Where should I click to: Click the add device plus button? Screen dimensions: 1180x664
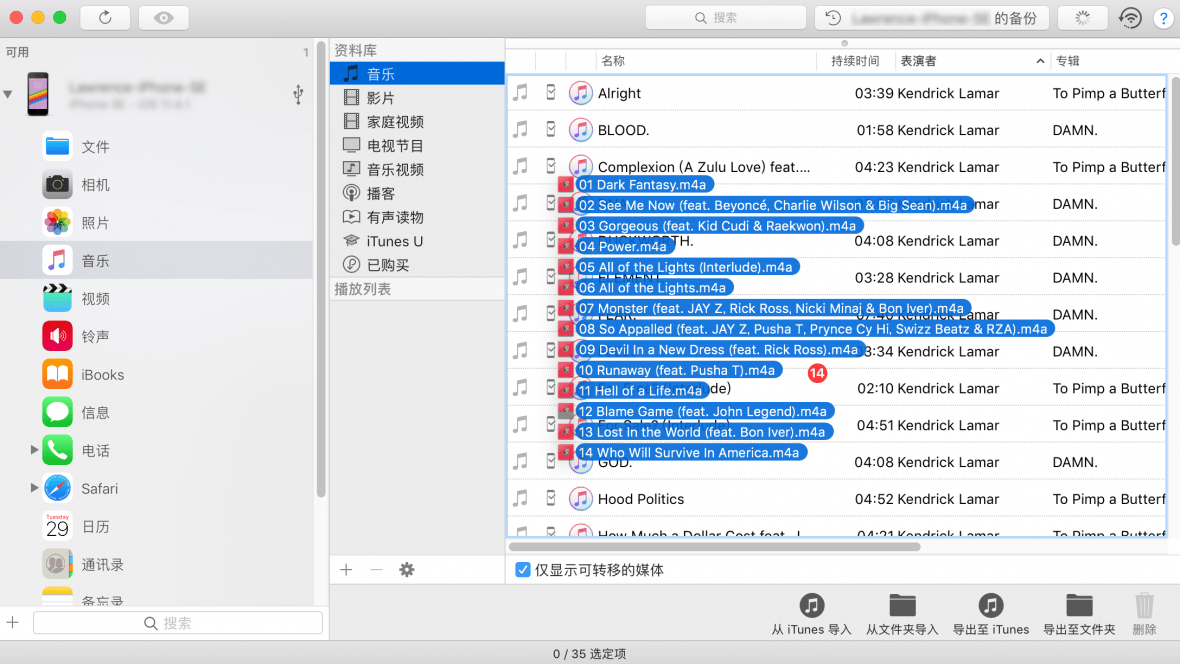click(x=13, y=623)
